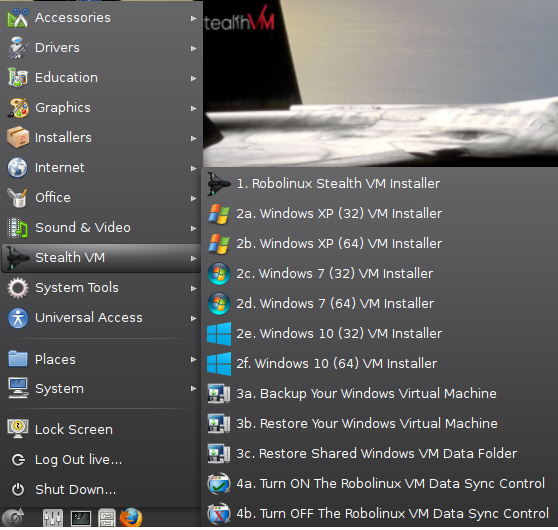Click the System Tools gear icon
This screenshot has height=530, width=558.
(17, 288)
